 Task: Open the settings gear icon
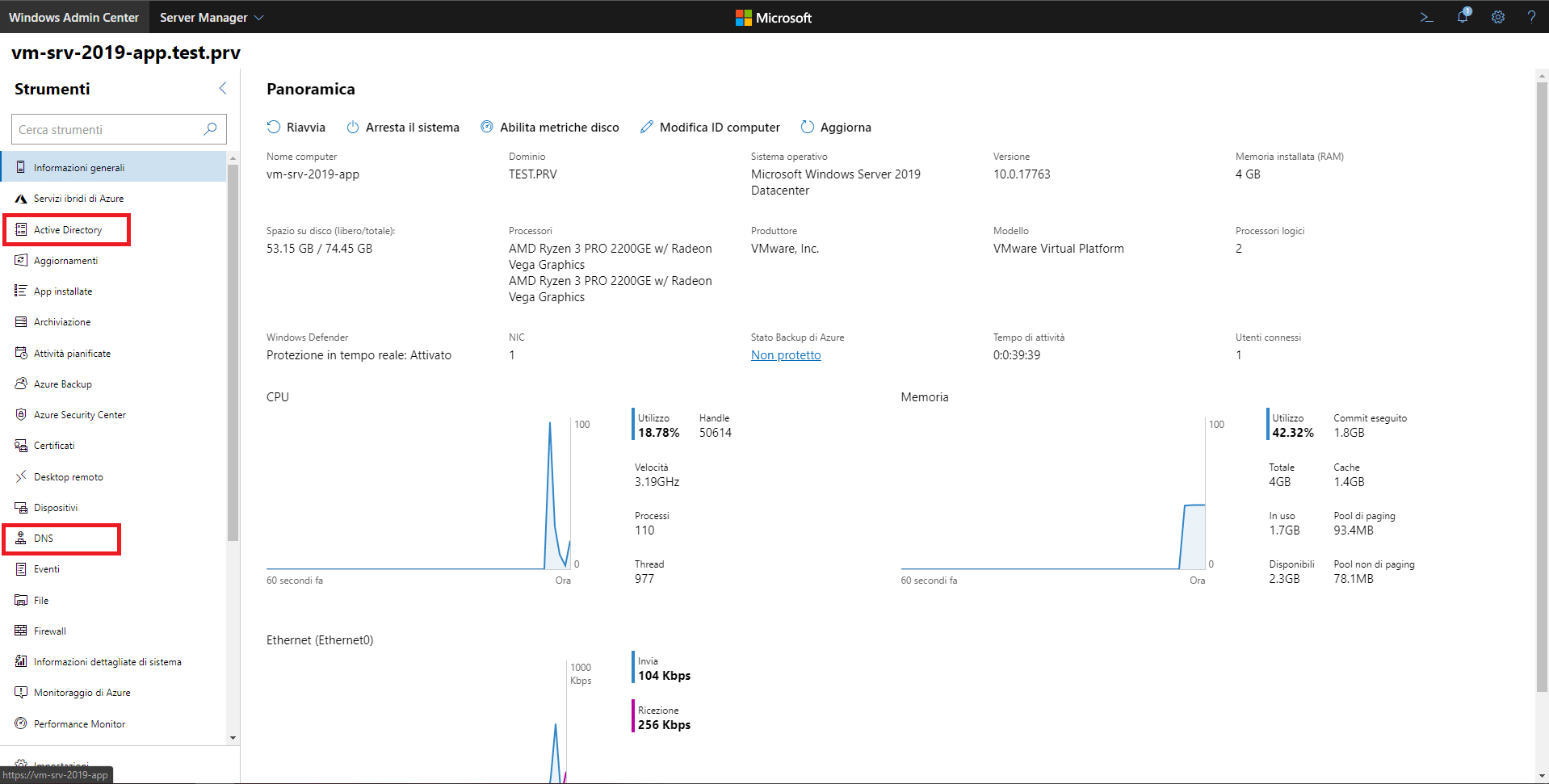(x=1497, y=17)
